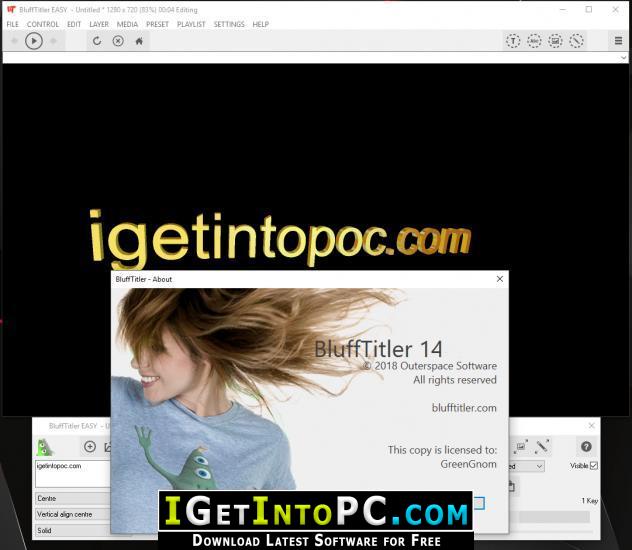The image size is (632, 550).
Task: Open the SETTINGS menu
Action: pyautogui.click(x=229, y=24)
